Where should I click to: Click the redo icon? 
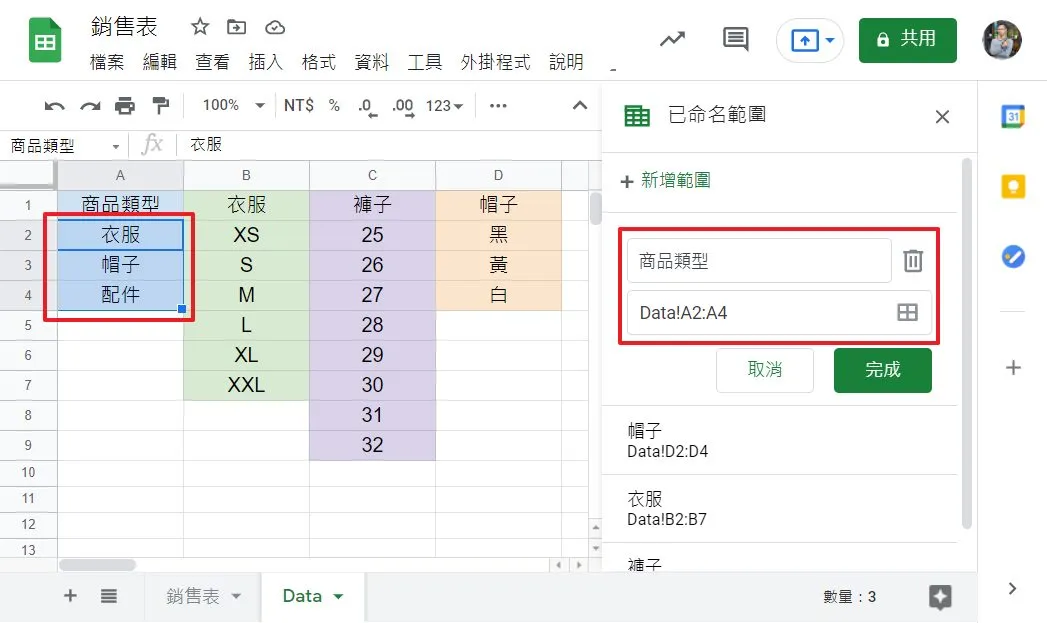90,106
